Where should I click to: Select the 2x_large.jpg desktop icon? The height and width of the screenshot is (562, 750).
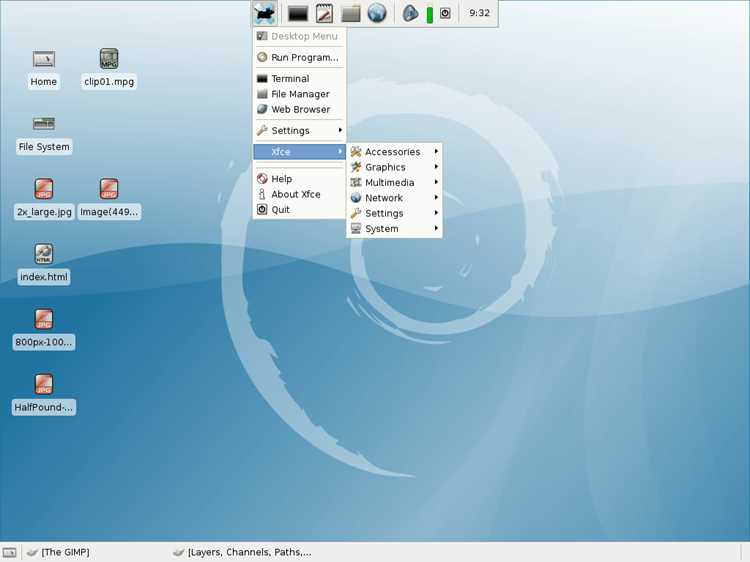click(x=44, y=199)
